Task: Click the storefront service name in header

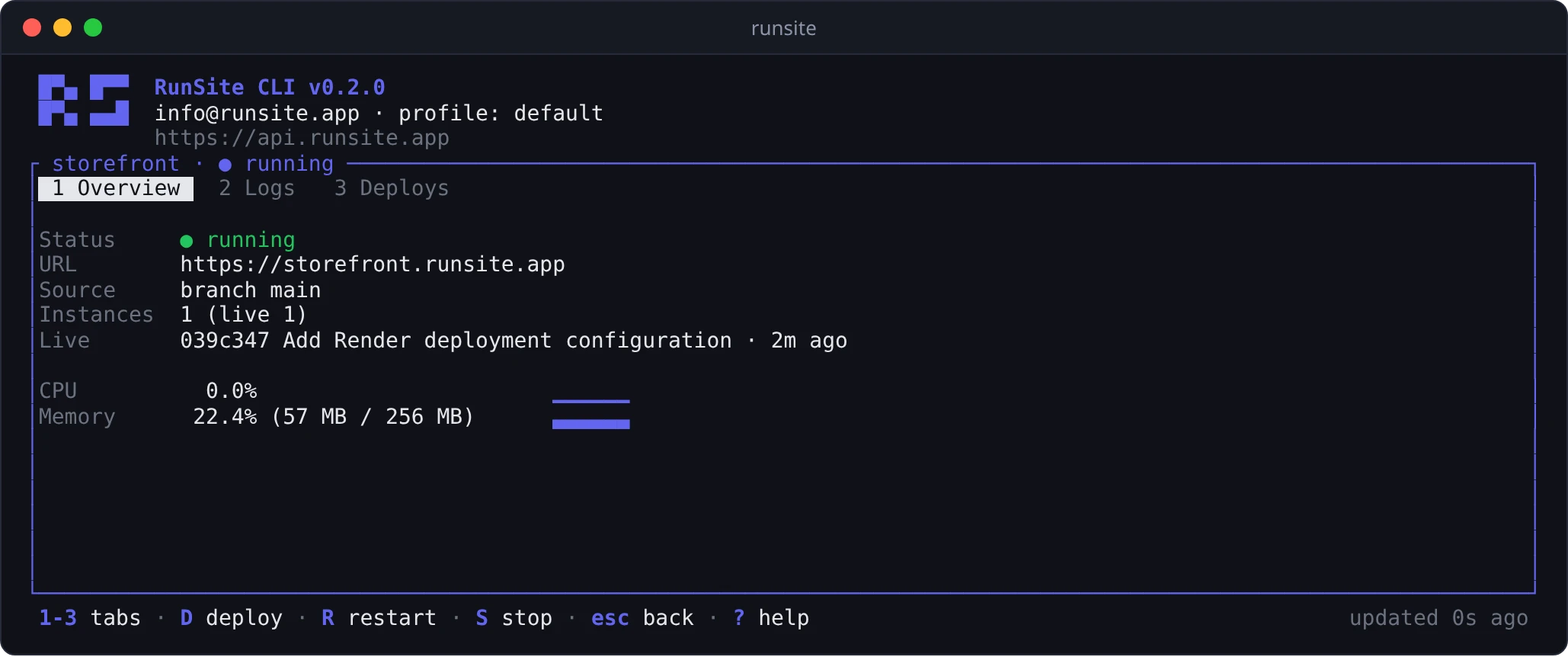Action: coord(116,164)
